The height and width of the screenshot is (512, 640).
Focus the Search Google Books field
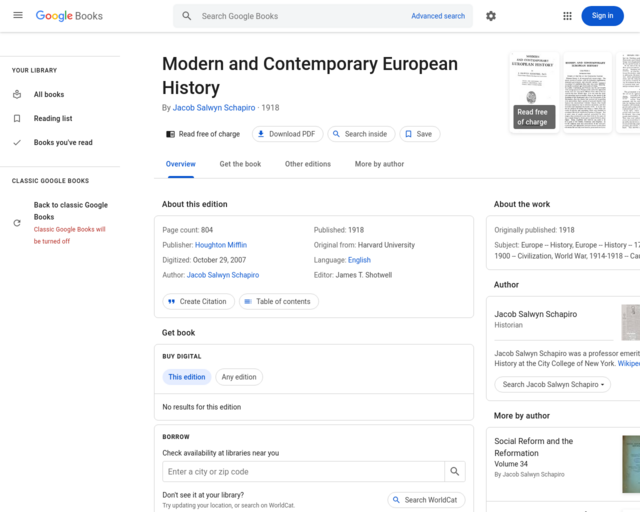coord(302,16)
